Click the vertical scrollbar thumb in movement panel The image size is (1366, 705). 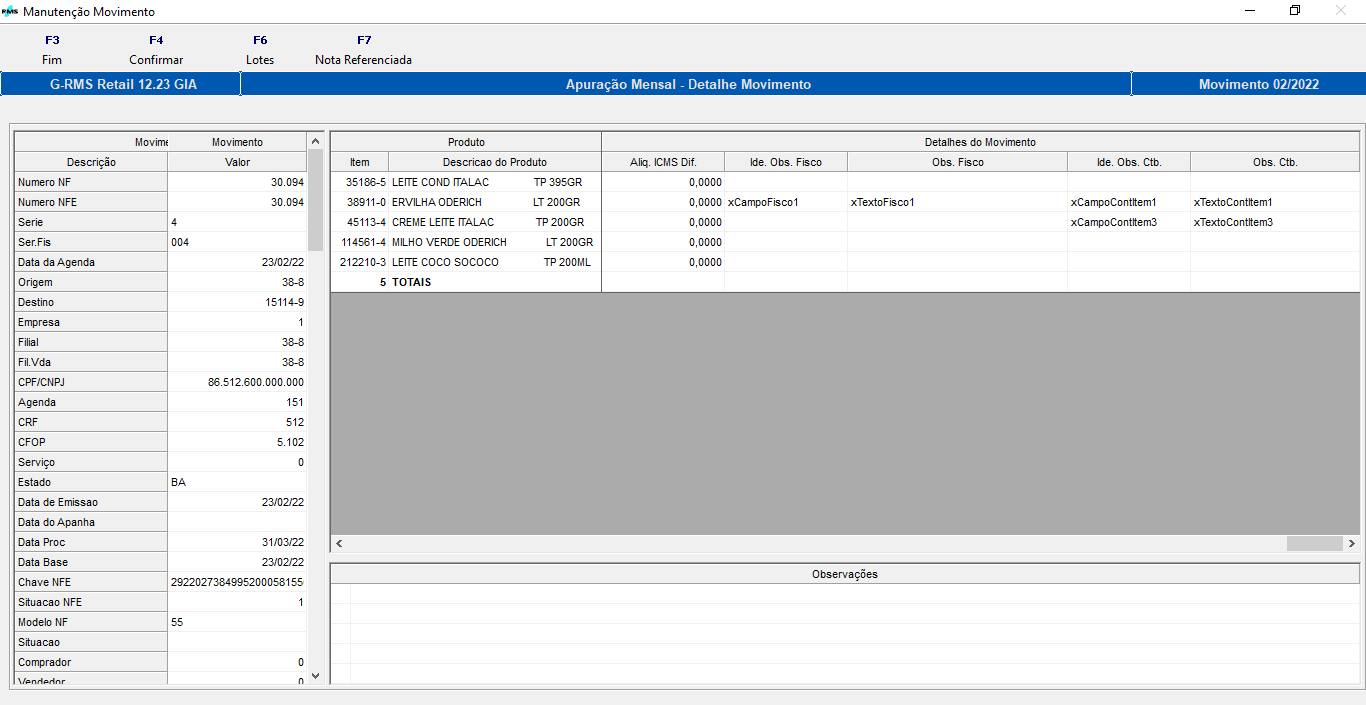point(316,201)
